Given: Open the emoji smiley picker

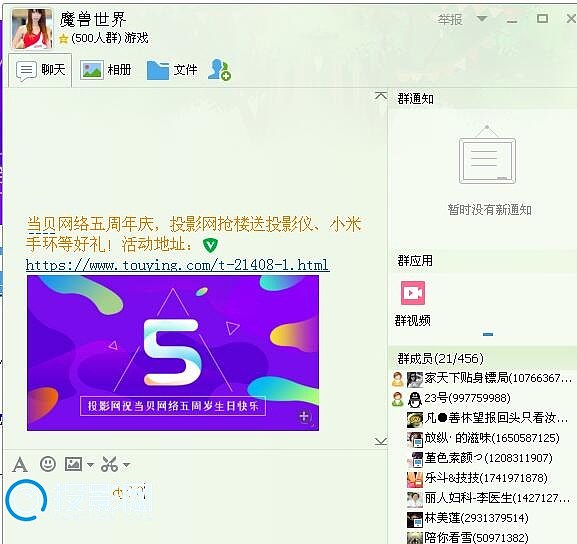Looking at the screenshot, I should [48, 464].
